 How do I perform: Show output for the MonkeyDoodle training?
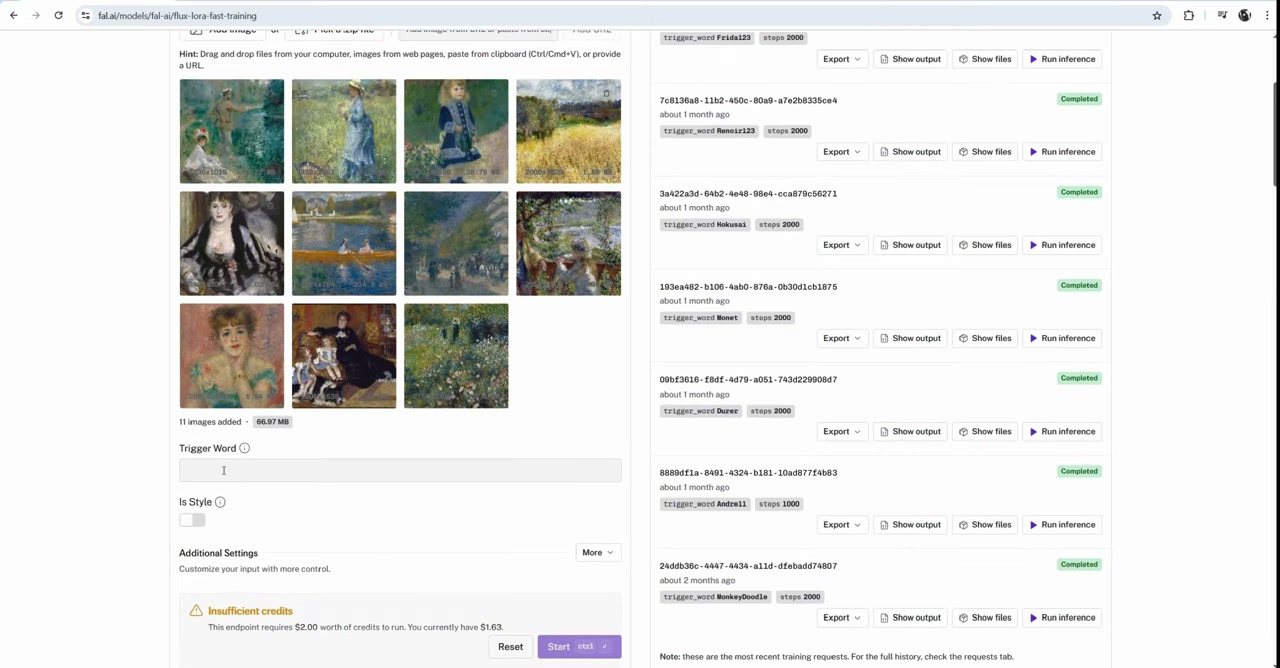(x=910, y=617)
